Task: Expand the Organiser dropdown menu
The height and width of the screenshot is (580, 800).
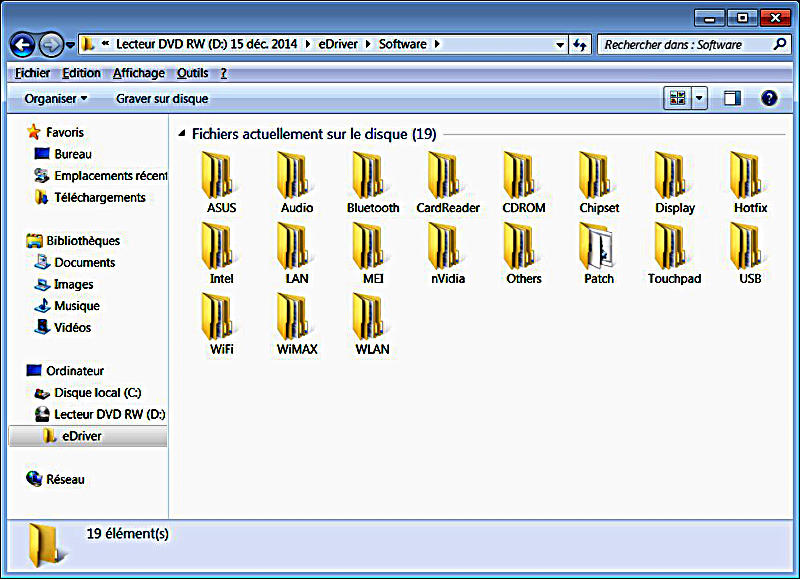Action: [x=56, y=98]
